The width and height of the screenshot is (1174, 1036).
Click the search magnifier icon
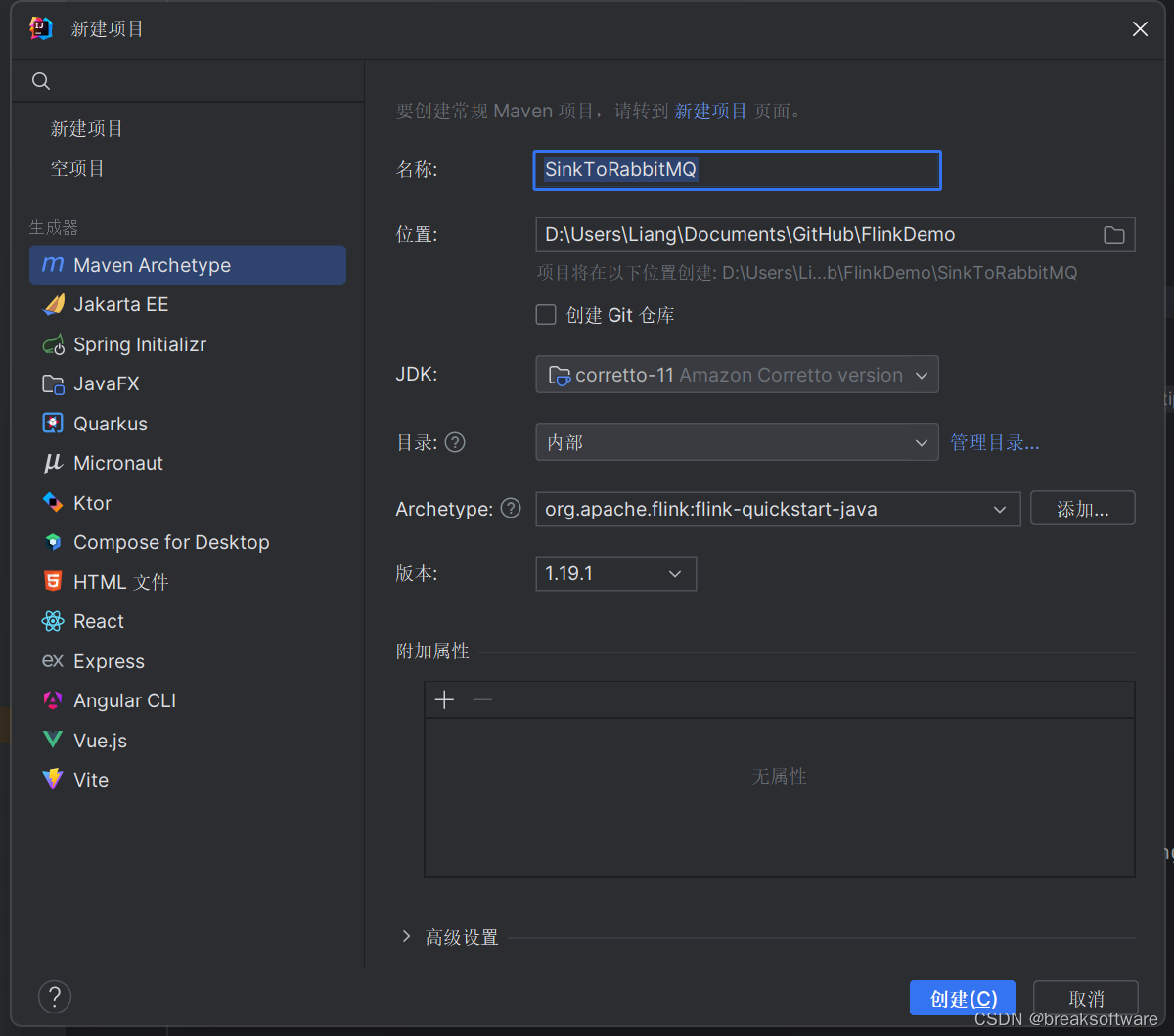pos(40,81)
